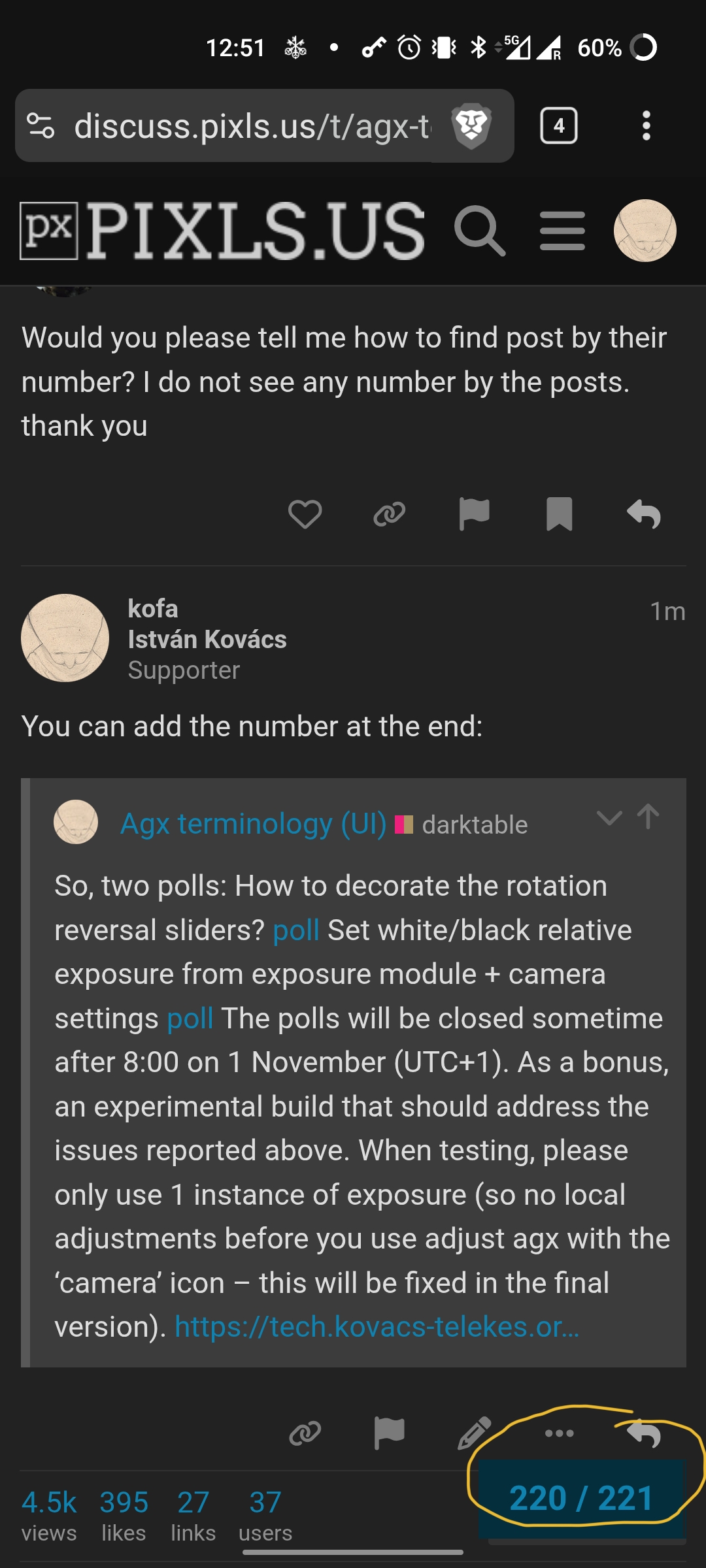
Task: Open the hamburger navigation menu
Action: click(562, 231)
